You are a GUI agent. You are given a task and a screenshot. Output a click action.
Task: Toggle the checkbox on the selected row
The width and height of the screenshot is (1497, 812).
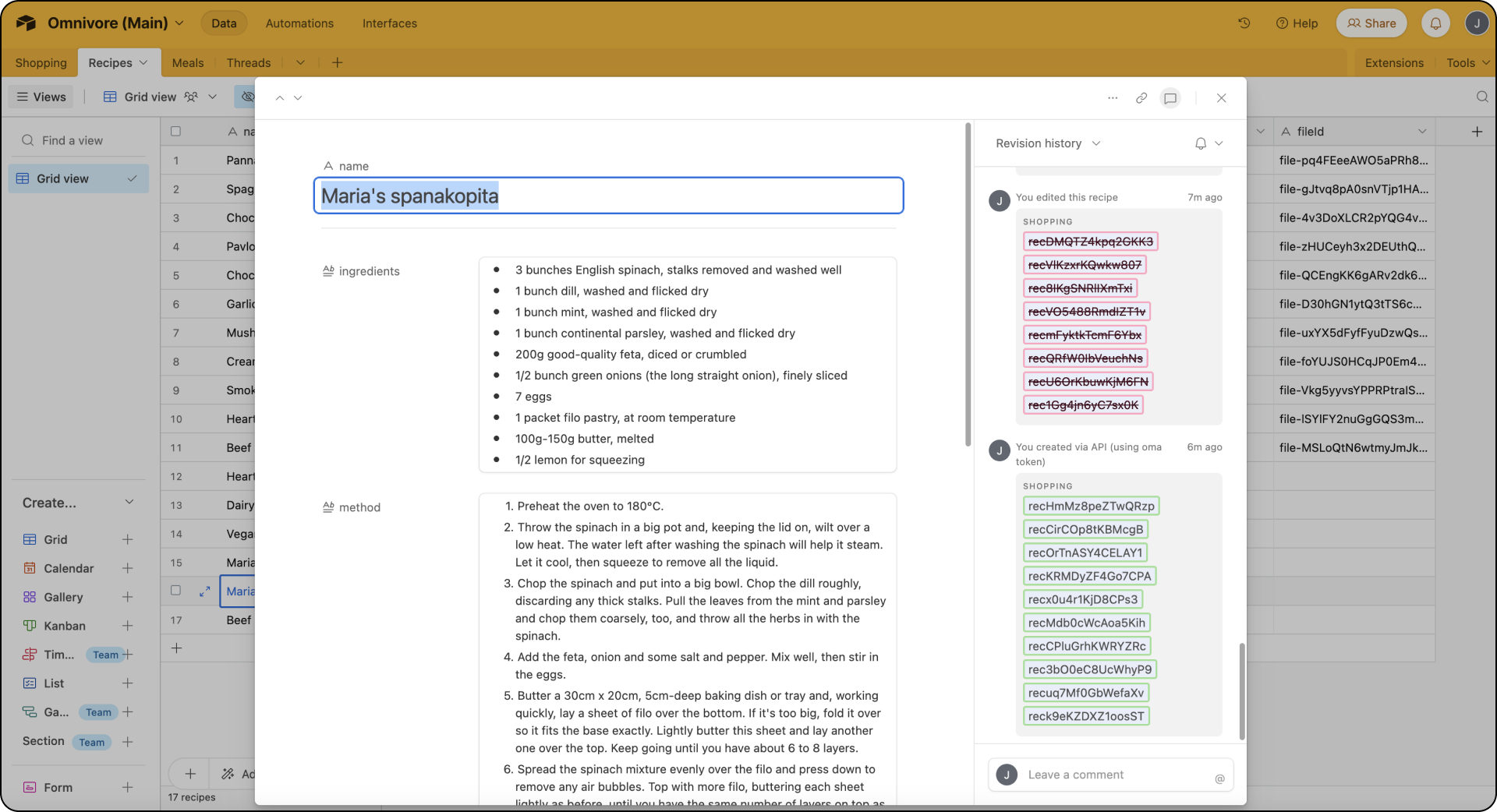click(175, 591)
